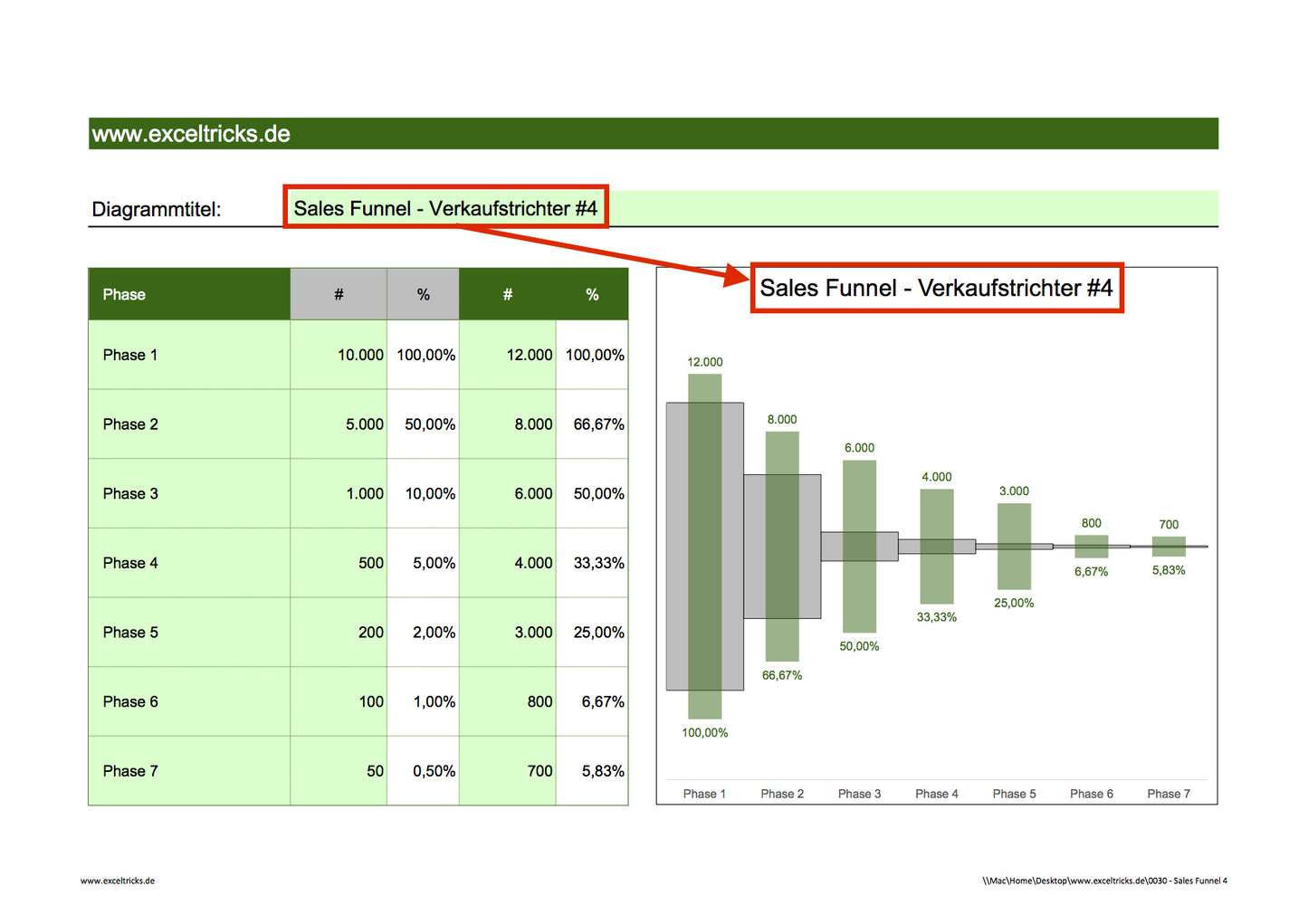1308x924 pixels.
Task: Select the tallest green bar labeled 12.000
Action: pos(704,543)
